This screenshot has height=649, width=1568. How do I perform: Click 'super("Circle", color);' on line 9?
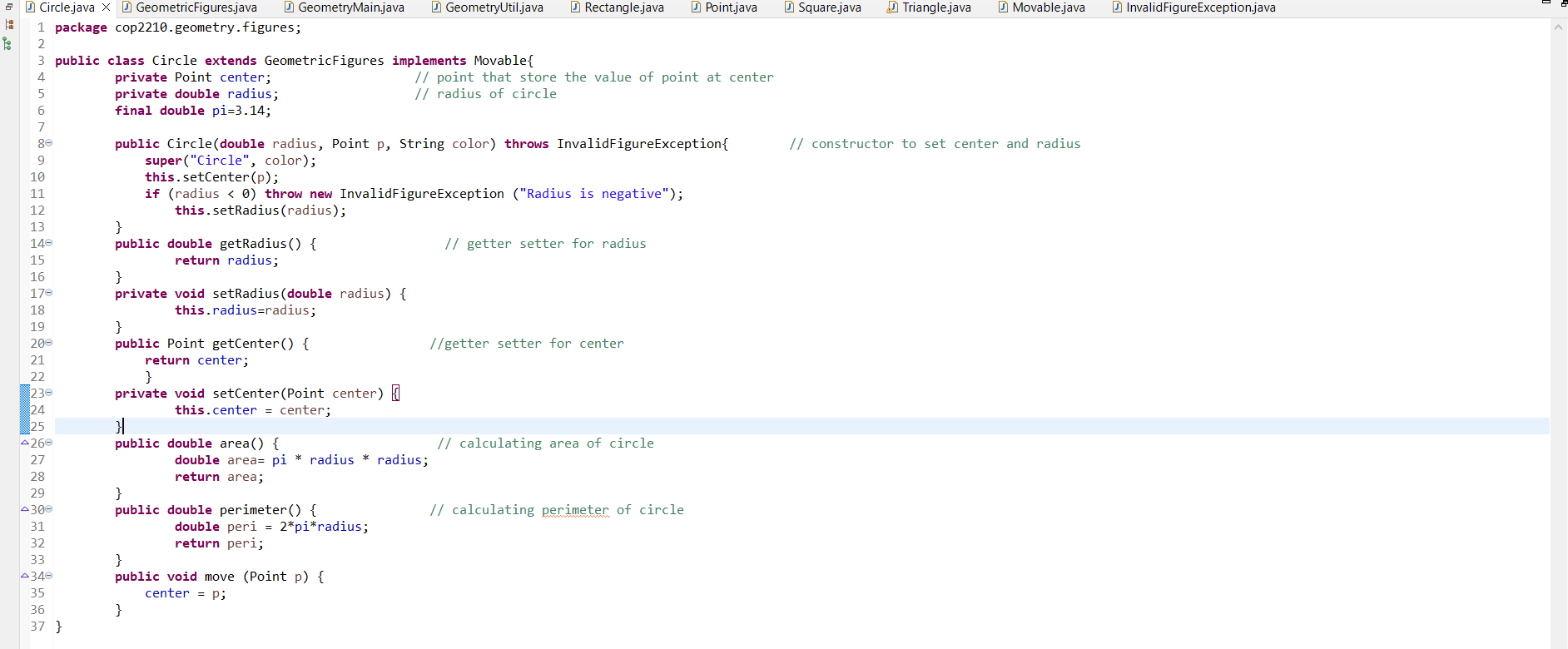[x=231, y=161]
